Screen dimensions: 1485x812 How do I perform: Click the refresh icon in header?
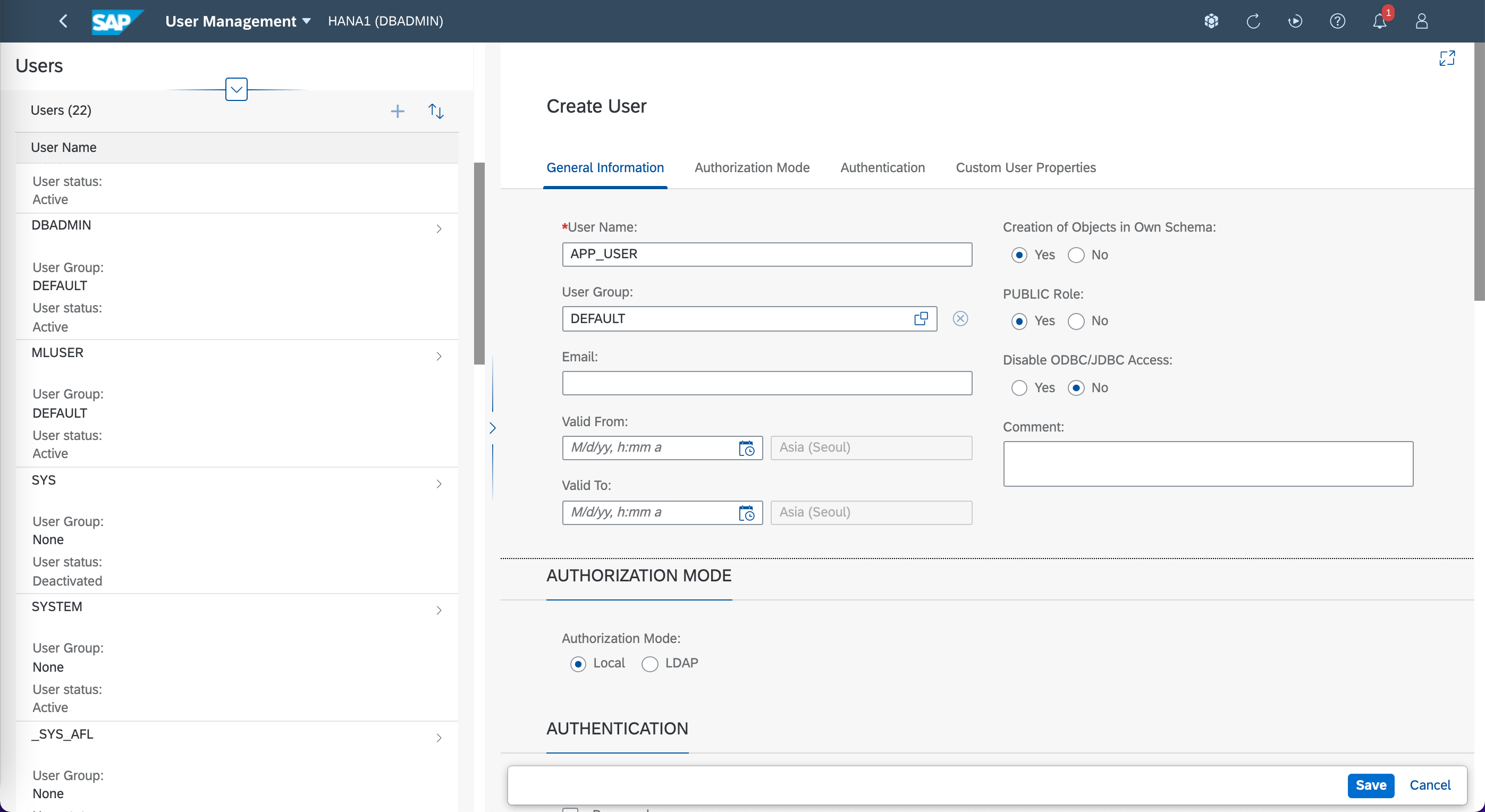(x=1253, y=21)
